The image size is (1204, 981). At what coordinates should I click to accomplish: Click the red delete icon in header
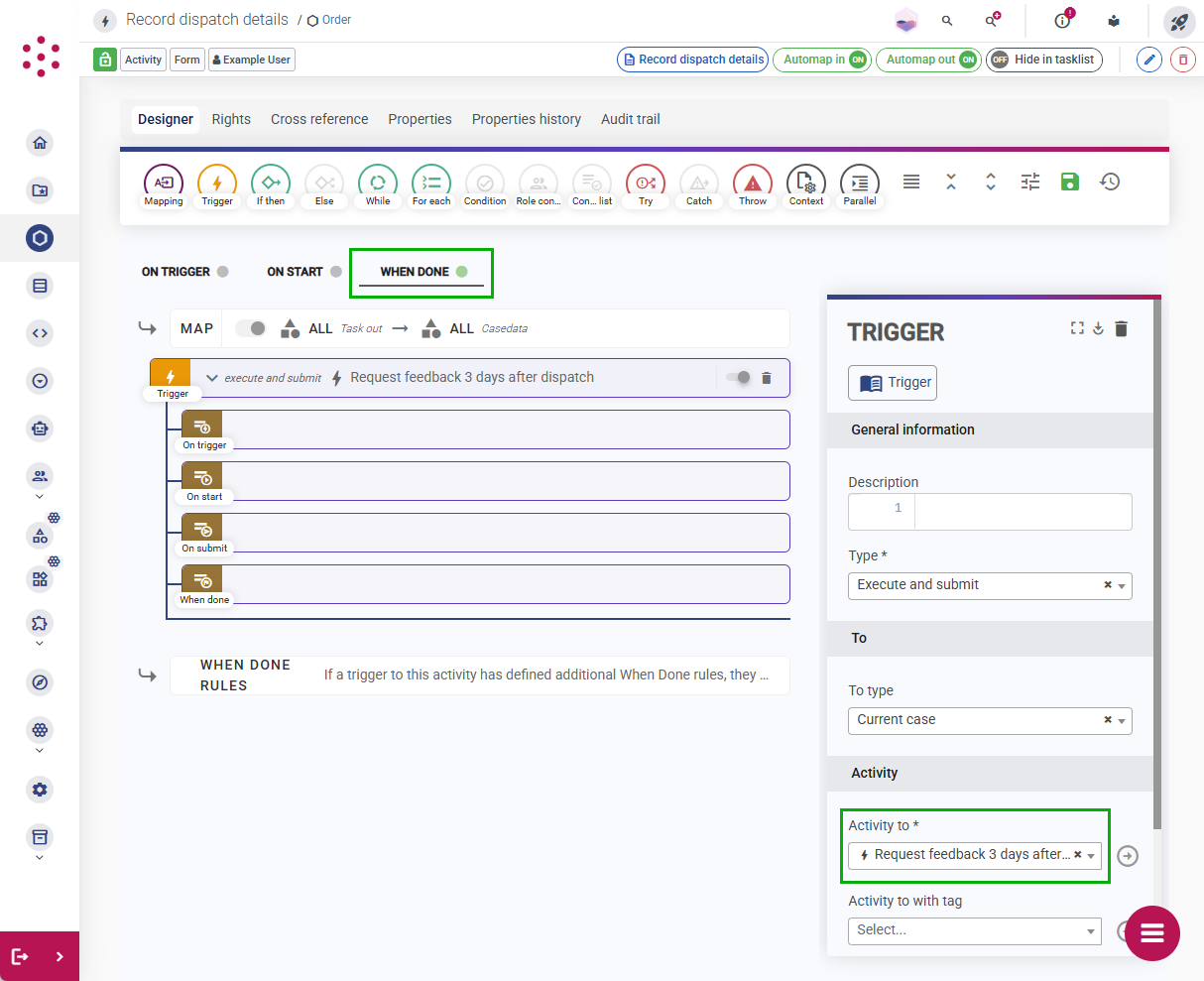coord(1183,60)
